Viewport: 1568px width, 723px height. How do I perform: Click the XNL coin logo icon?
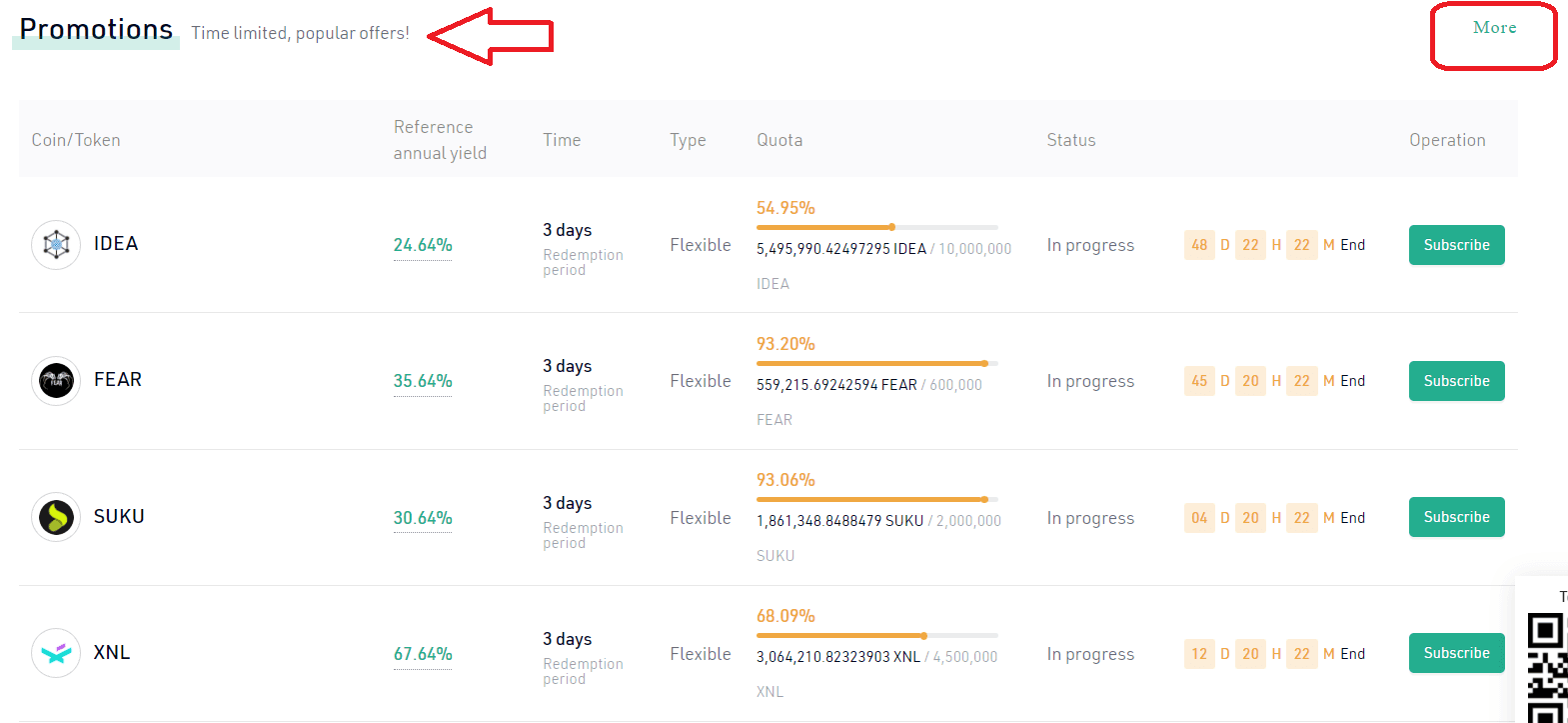56,653
